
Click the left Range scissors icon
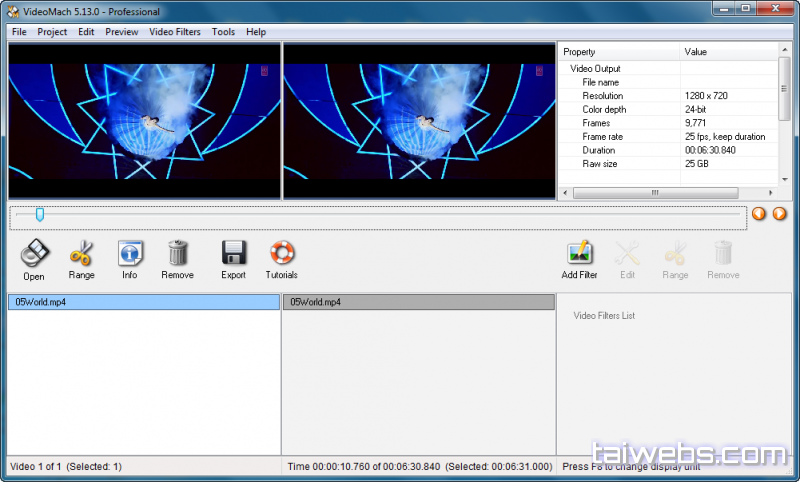click(x=81, y=254)
